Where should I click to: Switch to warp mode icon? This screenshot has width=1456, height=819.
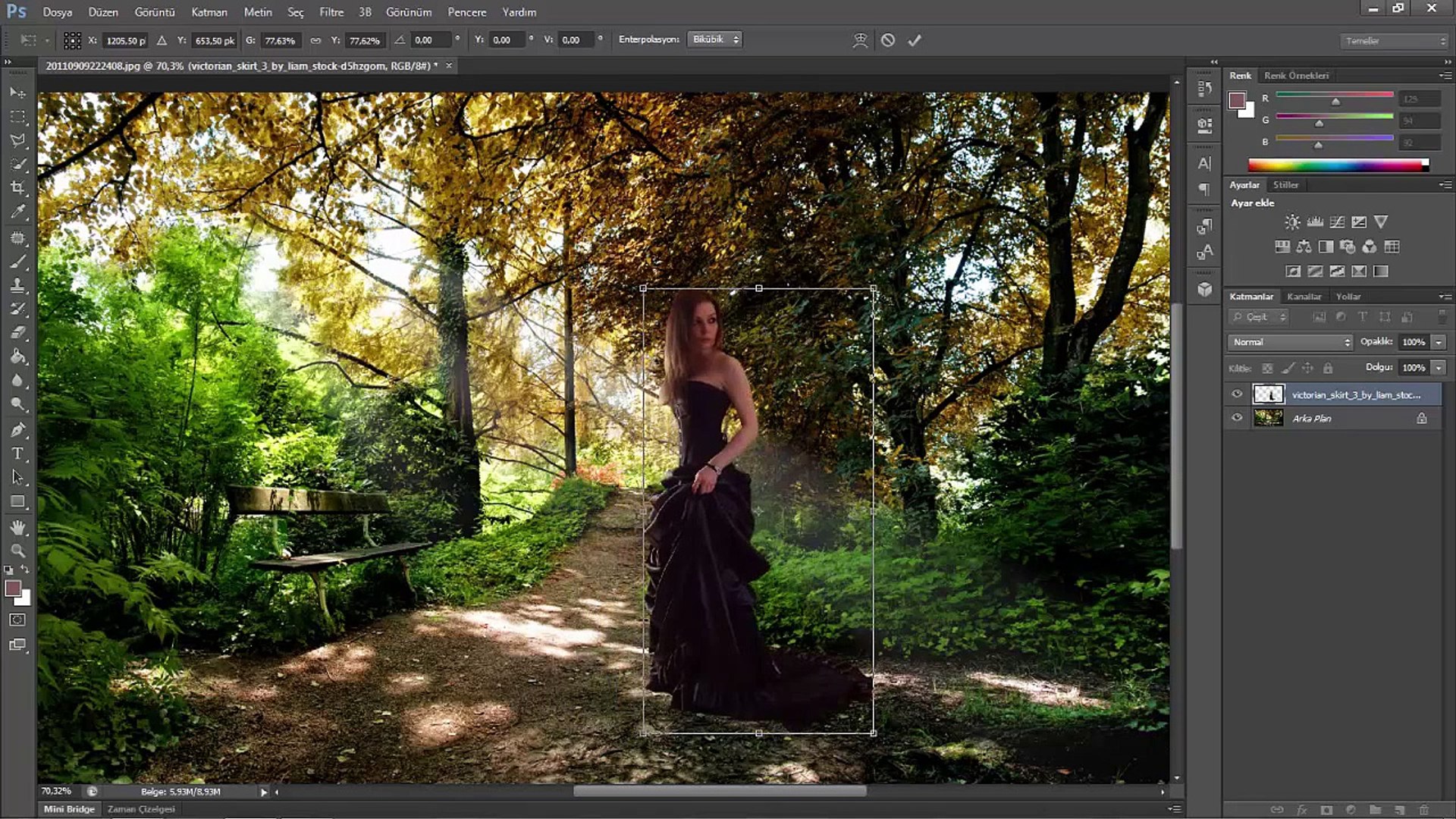(860, 40)
